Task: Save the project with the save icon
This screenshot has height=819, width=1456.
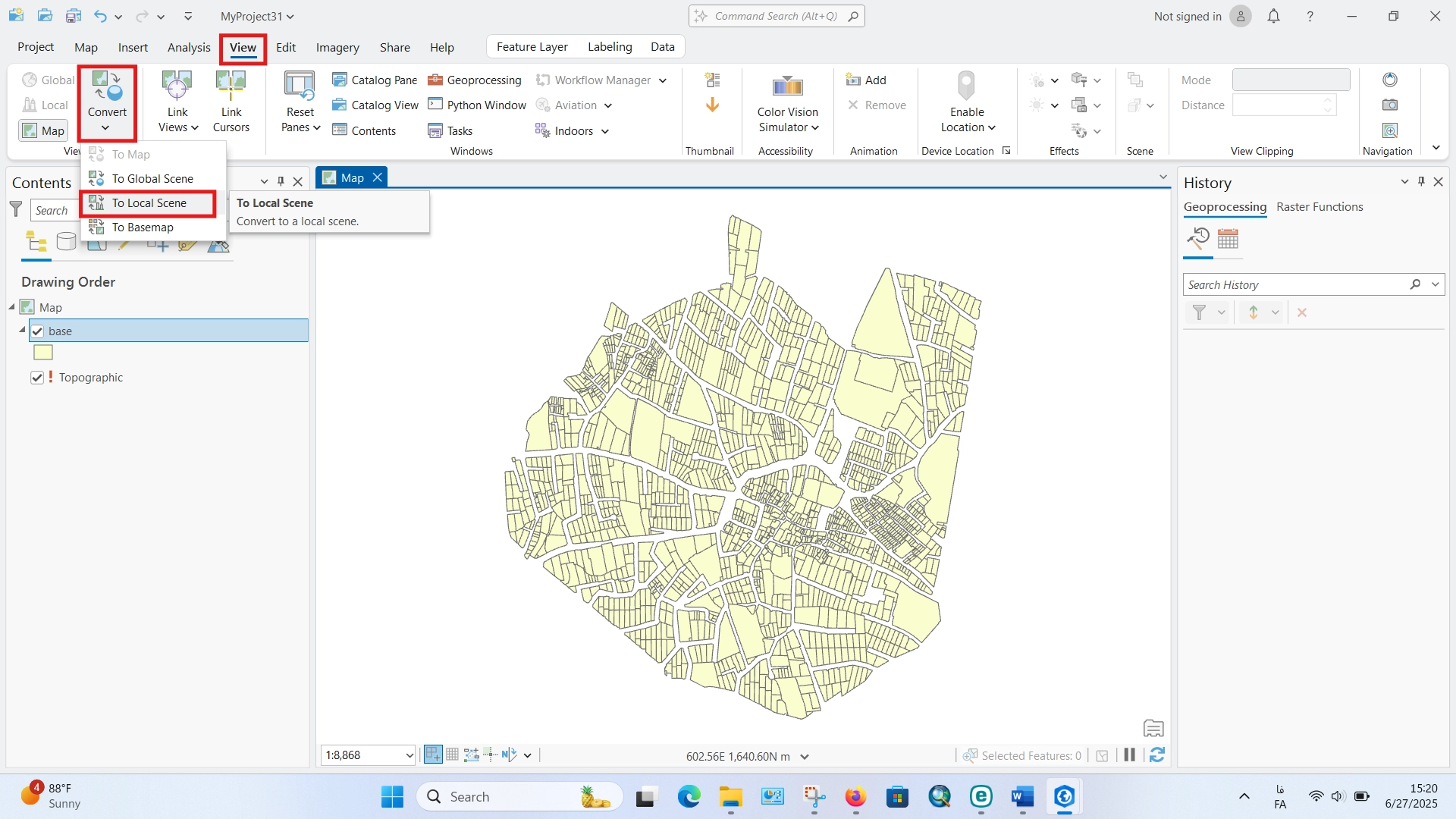Action: [74, 16]
